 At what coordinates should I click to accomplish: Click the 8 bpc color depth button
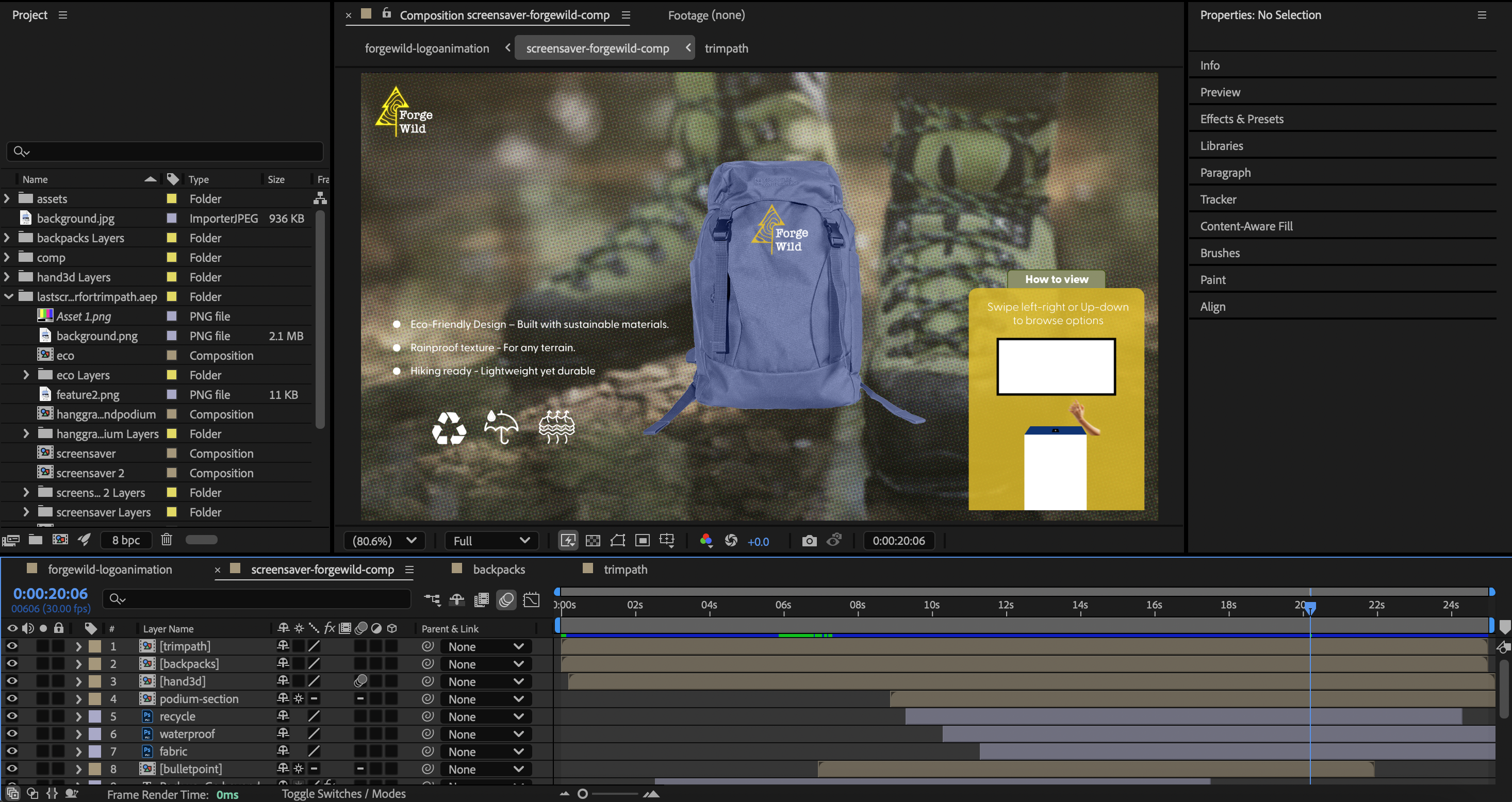(x=126, y=540)
